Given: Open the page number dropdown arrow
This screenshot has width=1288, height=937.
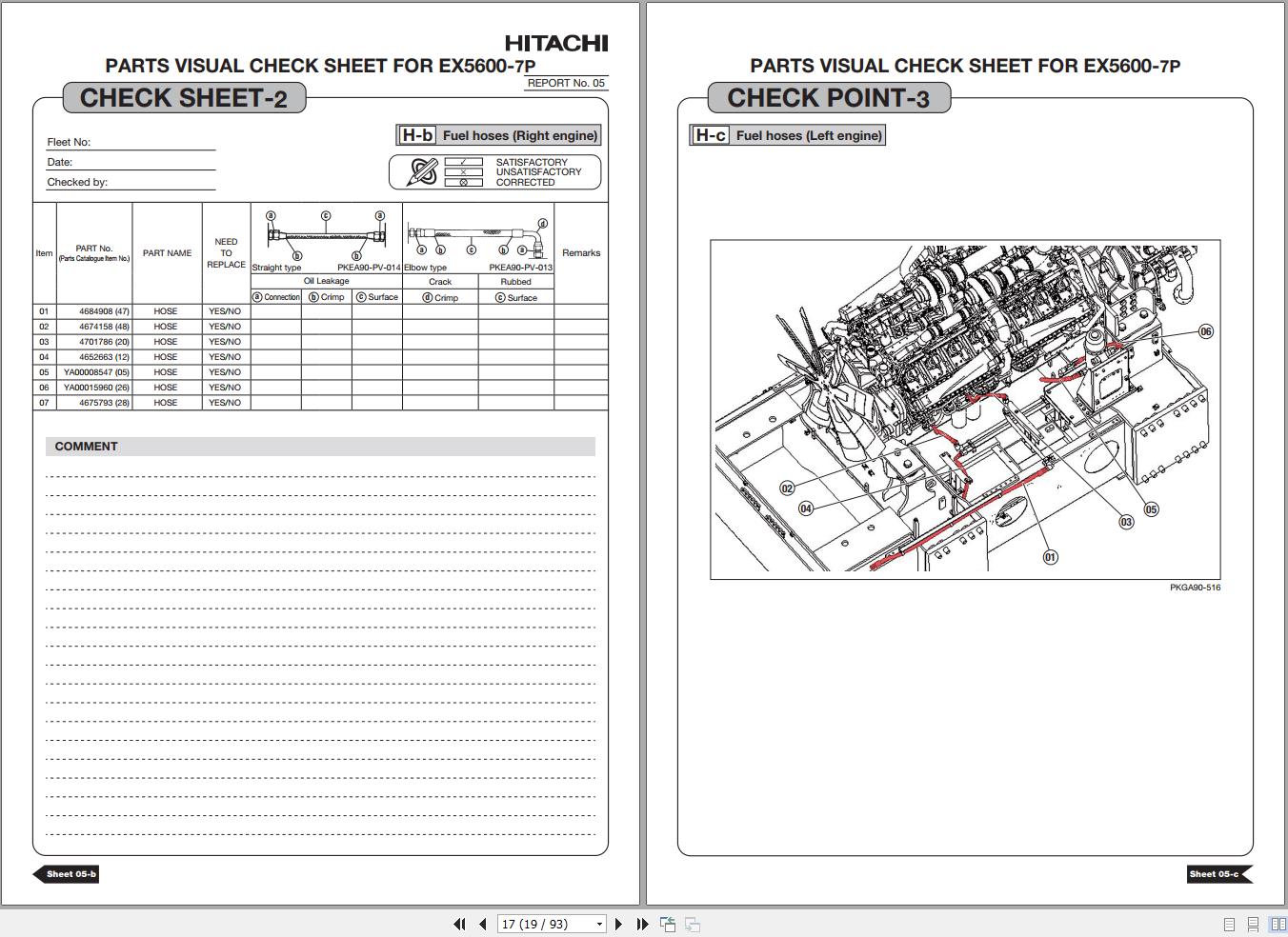Looking at the screenshot, I should pyautogui.click(x=599, y=924).
